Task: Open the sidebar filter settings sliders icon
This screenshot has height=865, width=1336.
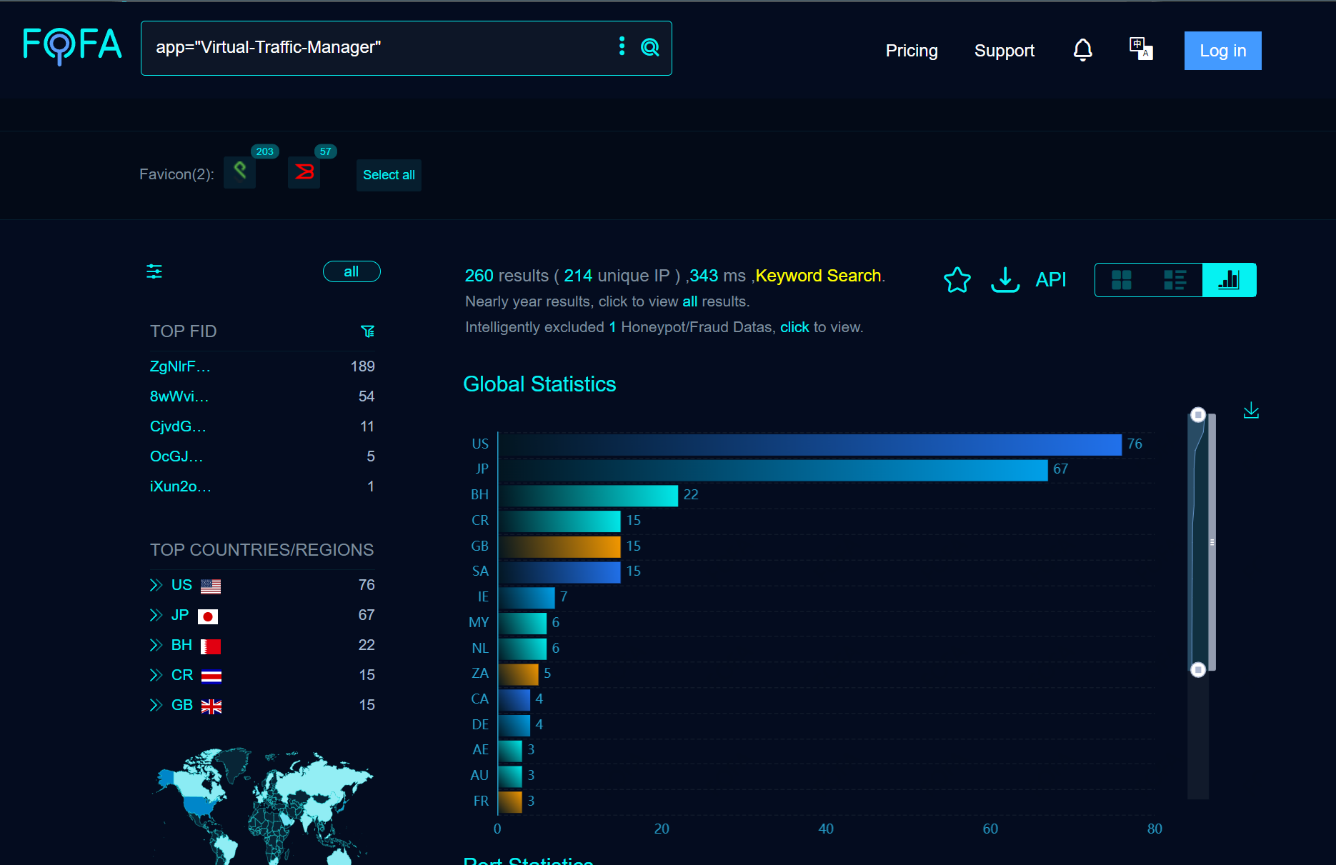Action: pos(154,271)
